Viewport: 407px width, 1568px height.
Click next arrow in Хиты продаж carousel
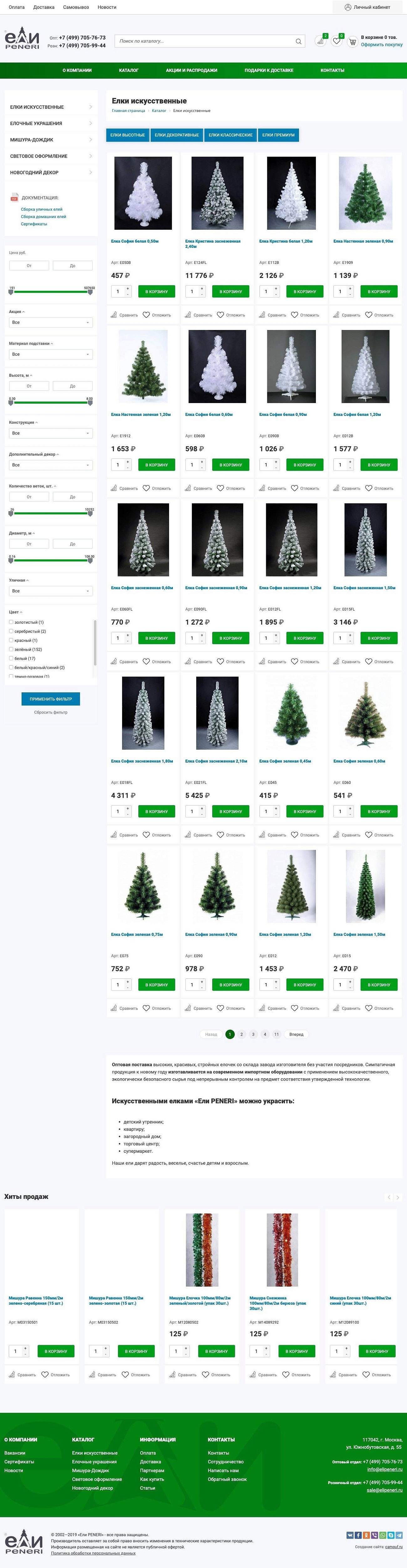click(x=398, y=1197)
